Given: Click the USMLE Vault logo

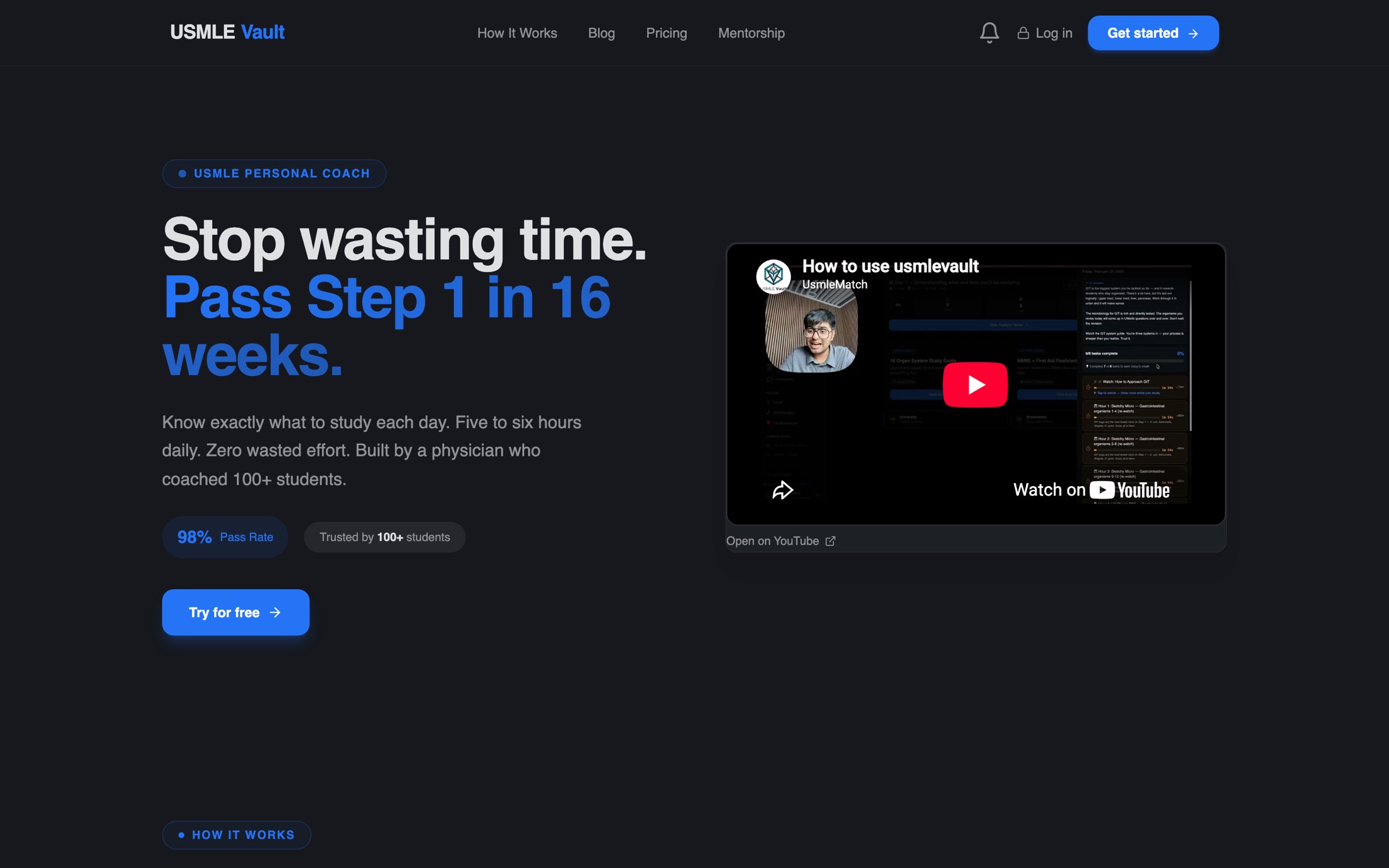Looking at the screenshot, I should [227, 32].
